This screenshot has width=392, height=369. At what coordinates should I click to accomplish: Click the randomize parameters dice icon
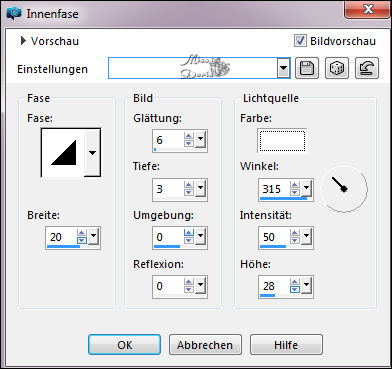337,68
